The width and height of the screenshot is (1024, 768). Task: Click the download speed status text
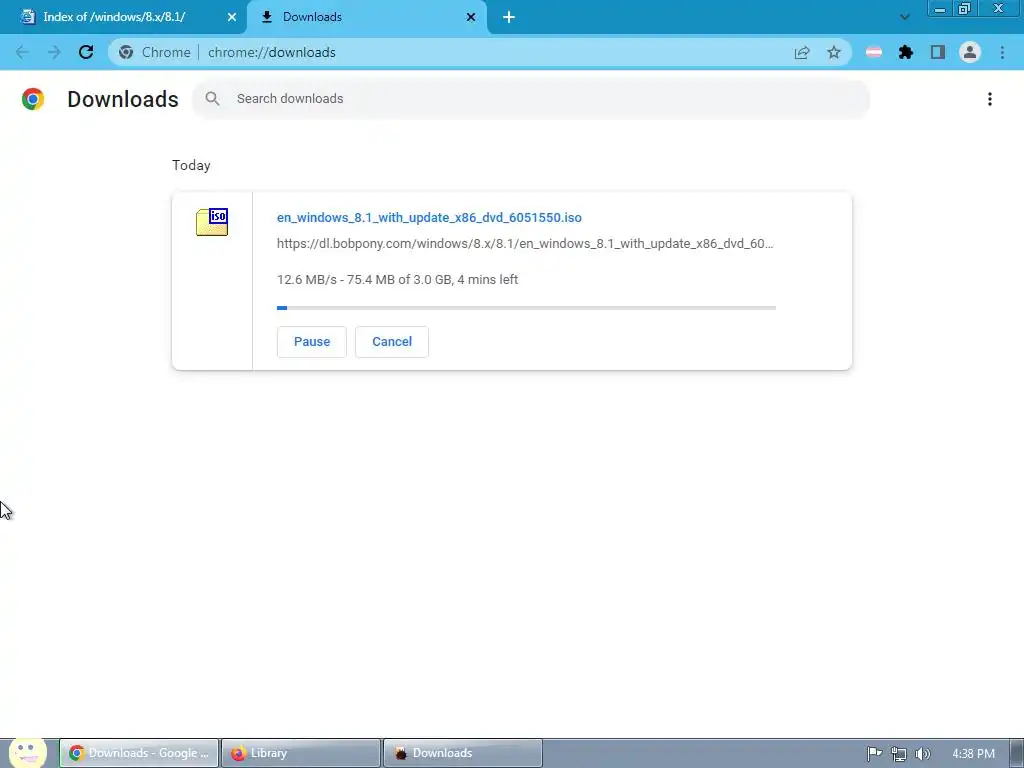coord(397,280)
